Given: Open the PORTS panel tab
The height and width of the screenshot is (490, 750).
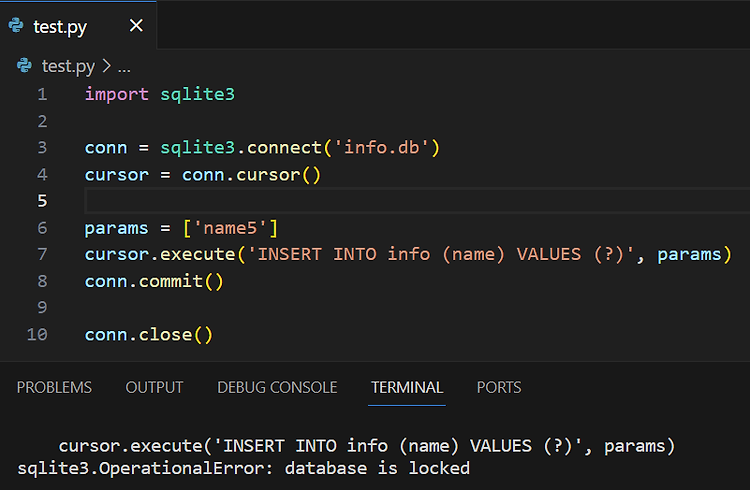Looking at the screenshot, I should 499,387.
